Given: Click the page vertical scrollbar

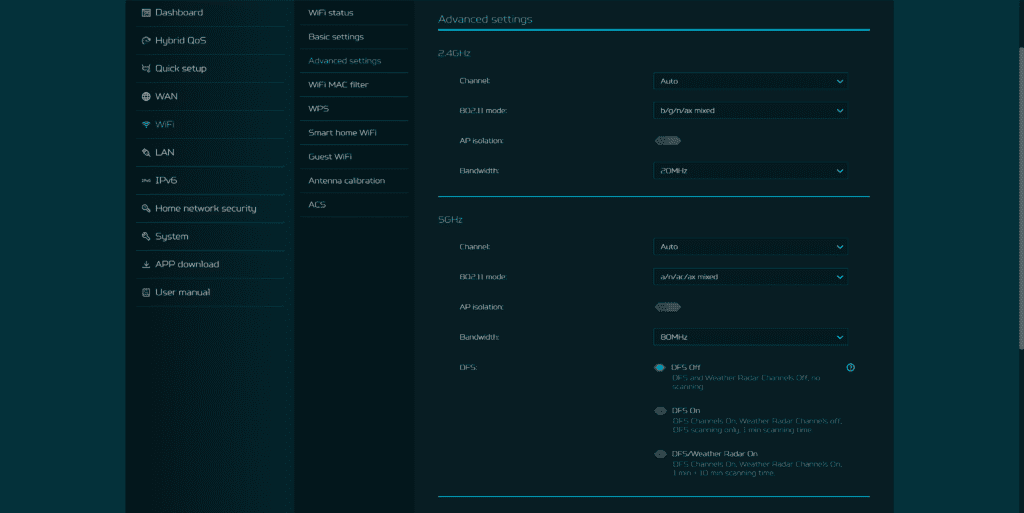Looking at the screenshot, I should [1019, 200].
